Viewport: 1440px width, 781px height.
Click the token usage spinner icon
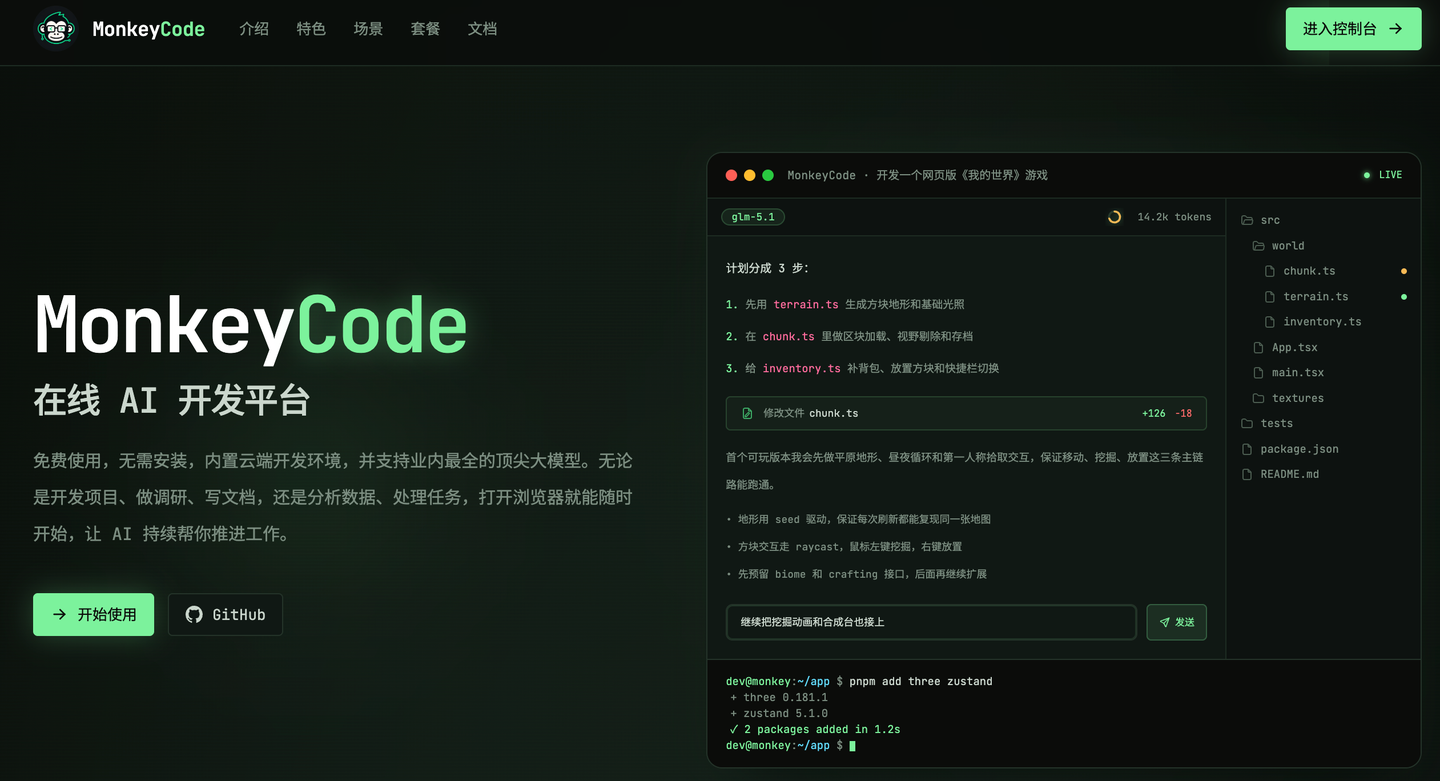[1114, 217]
